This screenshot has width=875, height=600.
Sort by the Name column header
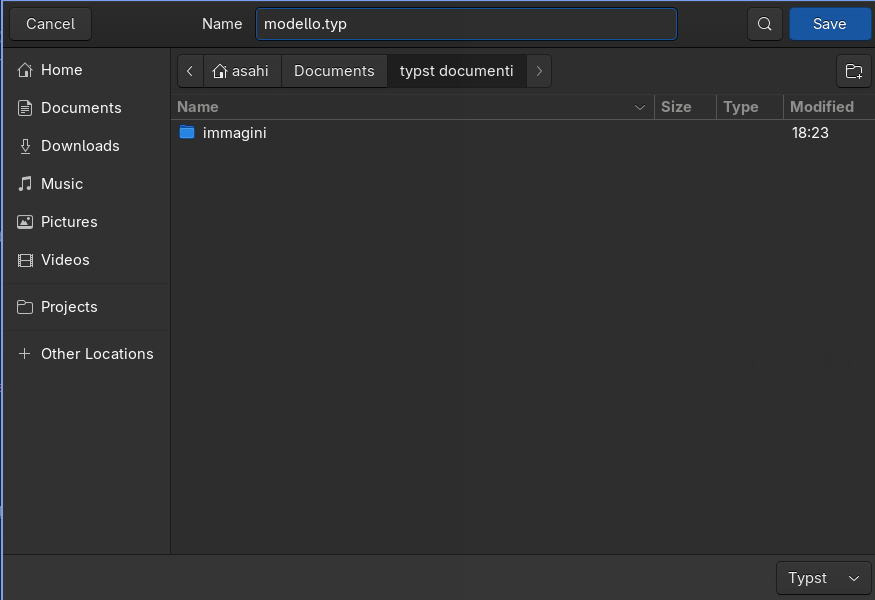tap(412, 107)
